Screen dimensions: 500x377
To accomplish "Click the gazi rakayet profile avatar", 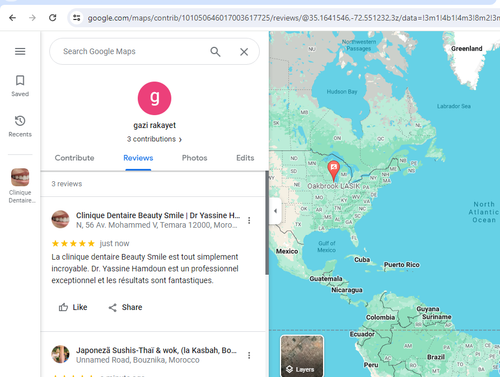I will coord(154,98).
